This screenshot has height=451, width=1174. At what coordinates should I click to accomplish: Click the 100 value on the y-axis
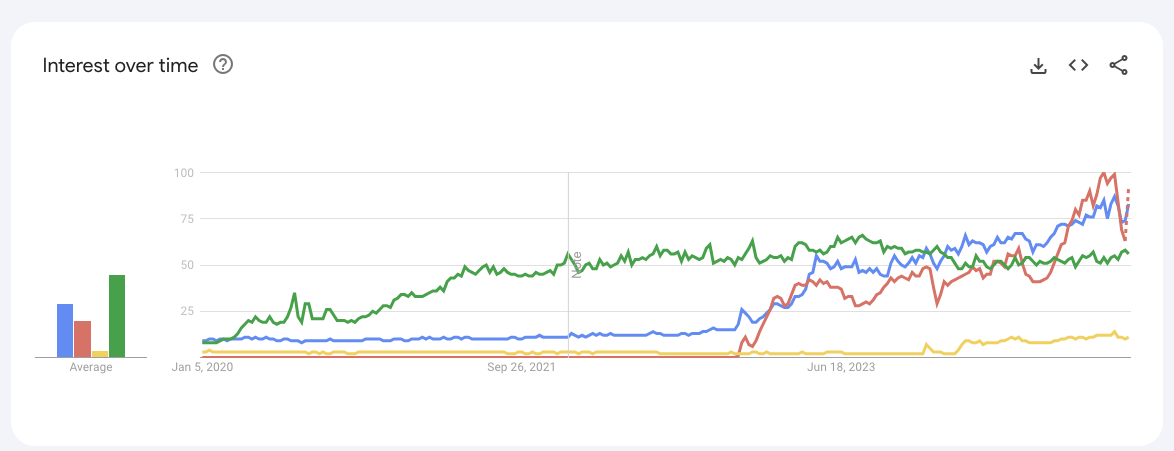(182, 173)
